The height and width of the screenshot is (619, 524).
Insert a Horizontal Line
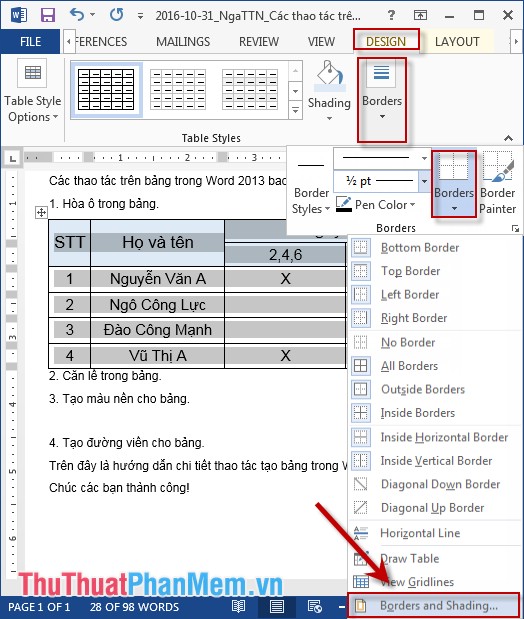tap(435, 533)
